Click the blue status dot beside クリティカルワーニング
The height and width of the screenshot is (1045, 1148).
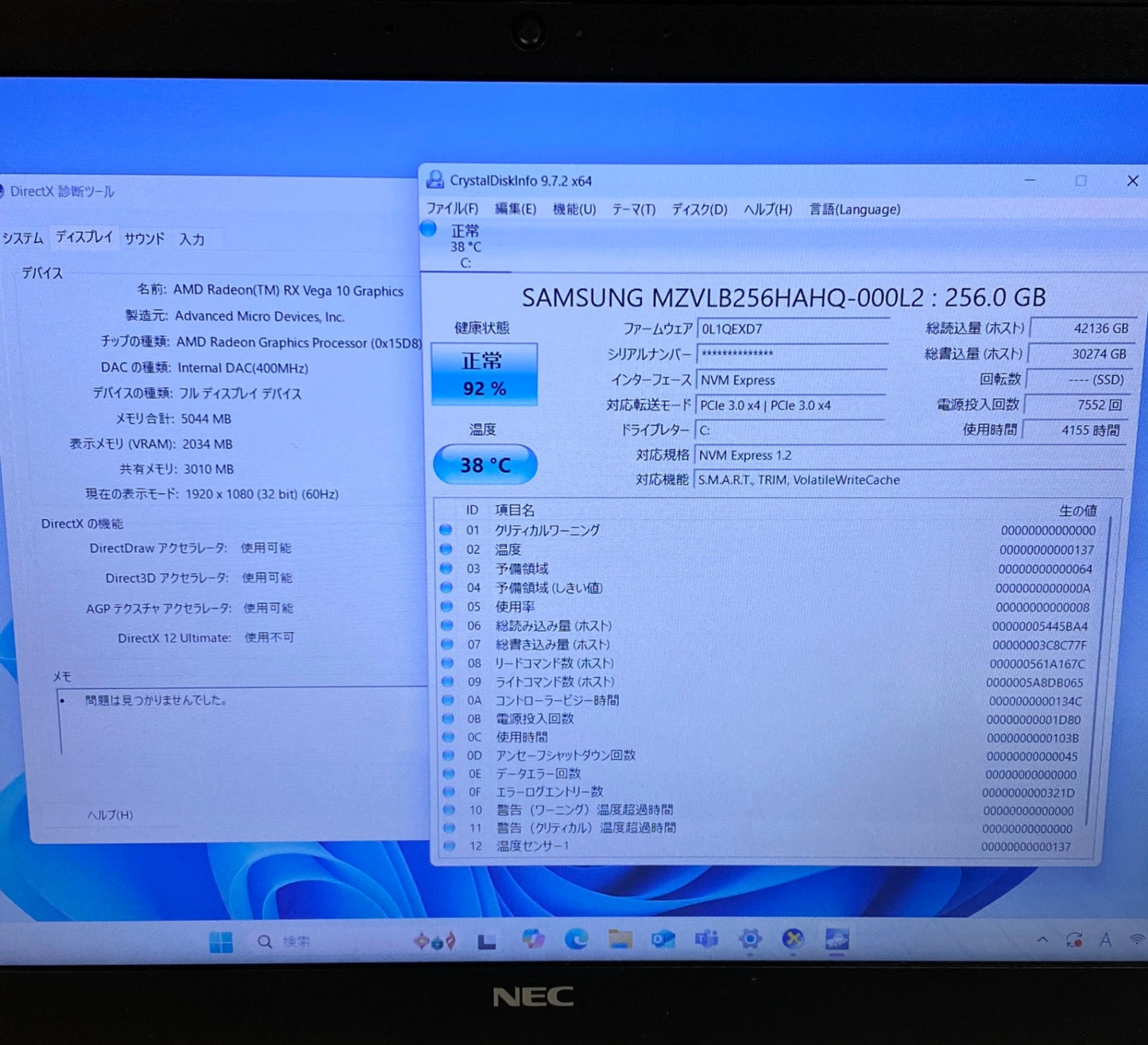[x=446, y=531]
